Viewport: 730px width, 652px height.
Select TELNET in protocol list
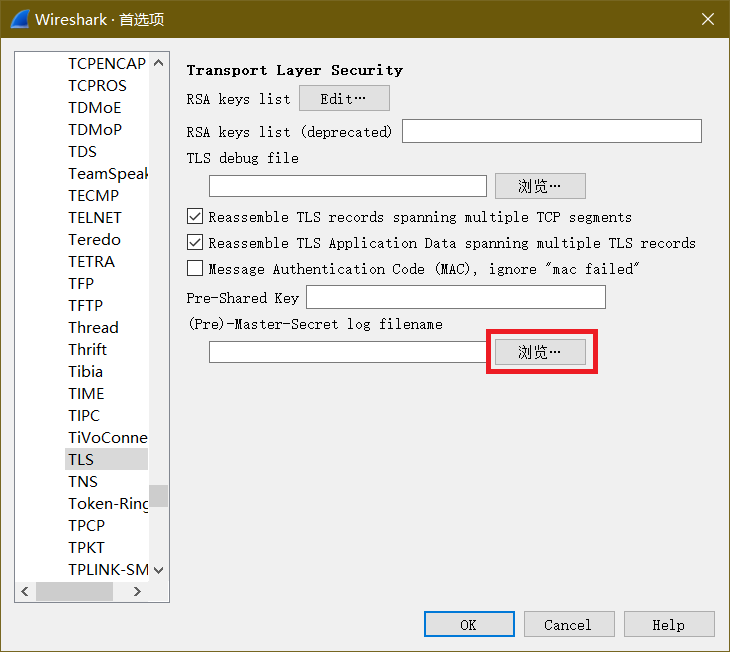(95, 217)
